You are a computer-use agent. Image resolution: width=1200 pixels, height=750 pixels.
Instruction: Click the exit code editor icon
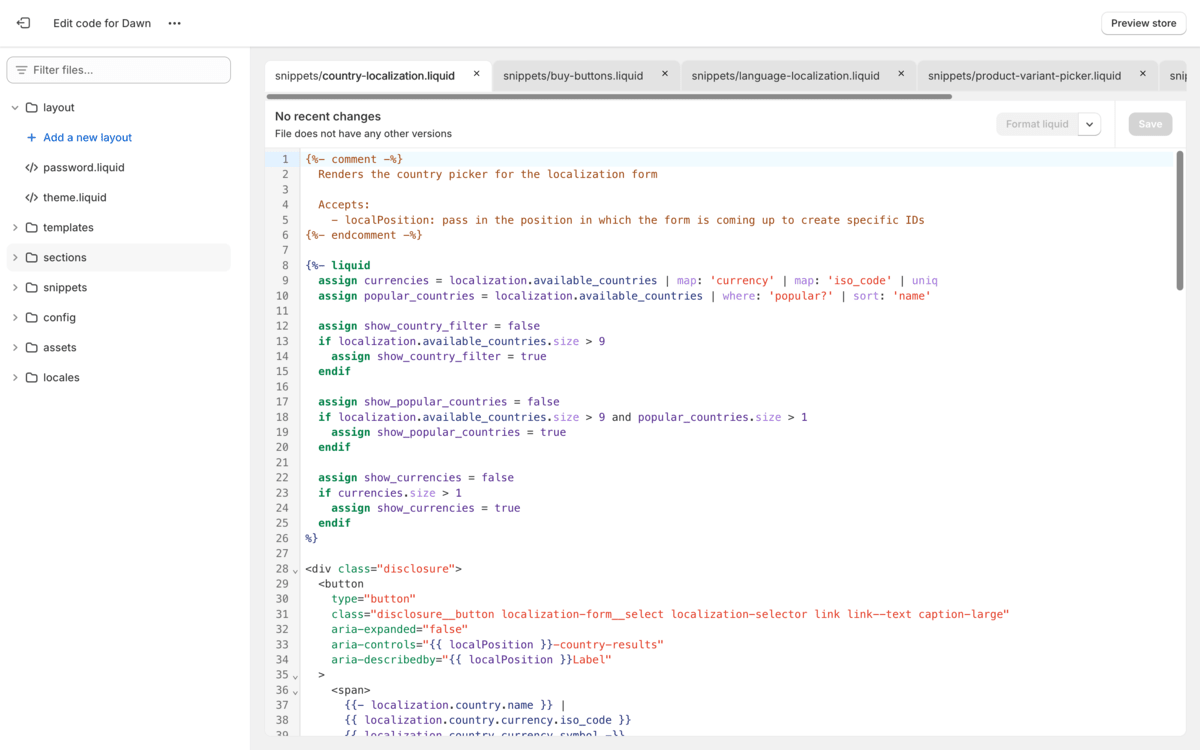point(22,22)
